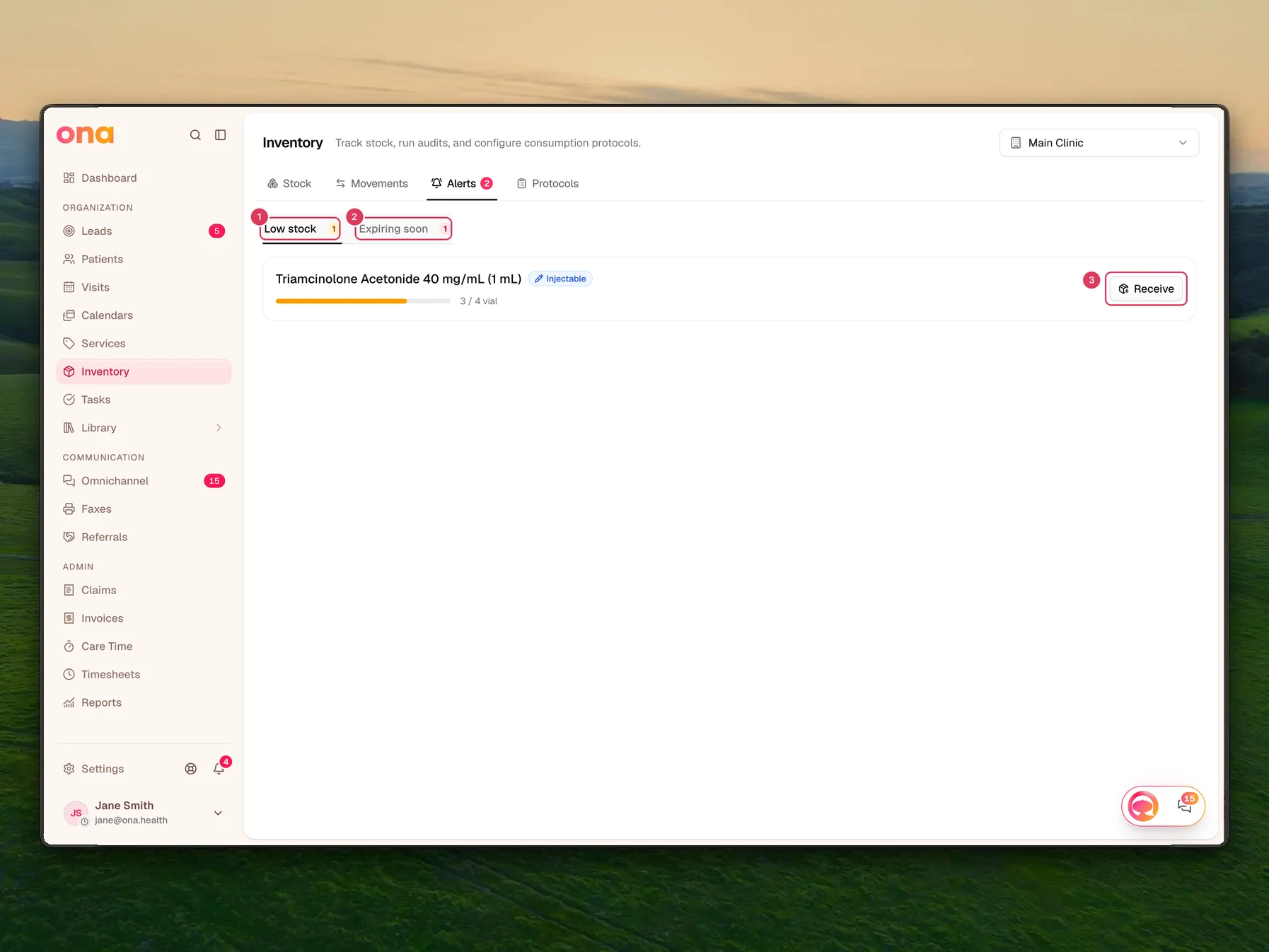The height and width of the screenshot is (952, 1269).
Task: Open the ona assistant chat bubble
Action: click(x=1143, y=806)
